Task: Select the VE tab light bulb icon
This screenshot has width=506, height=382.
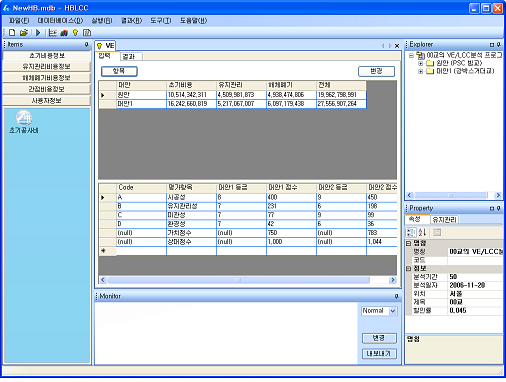Action: click(x=99, y=46)
